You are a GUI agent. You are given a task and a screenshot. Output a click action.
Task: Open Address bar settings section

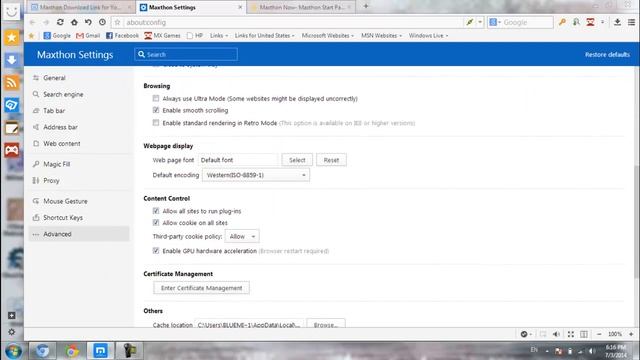click(x=79, y=127)
